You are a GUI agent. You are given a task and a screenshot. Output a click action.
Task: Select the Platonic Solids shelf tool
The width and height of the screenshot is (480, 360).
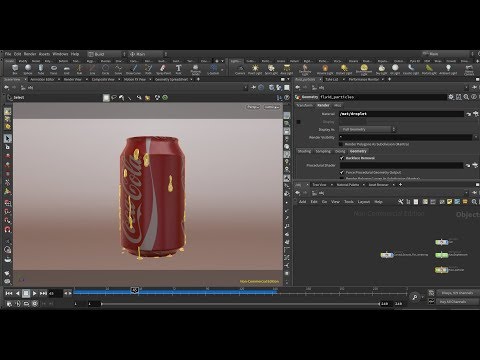(x=195, y=70)
